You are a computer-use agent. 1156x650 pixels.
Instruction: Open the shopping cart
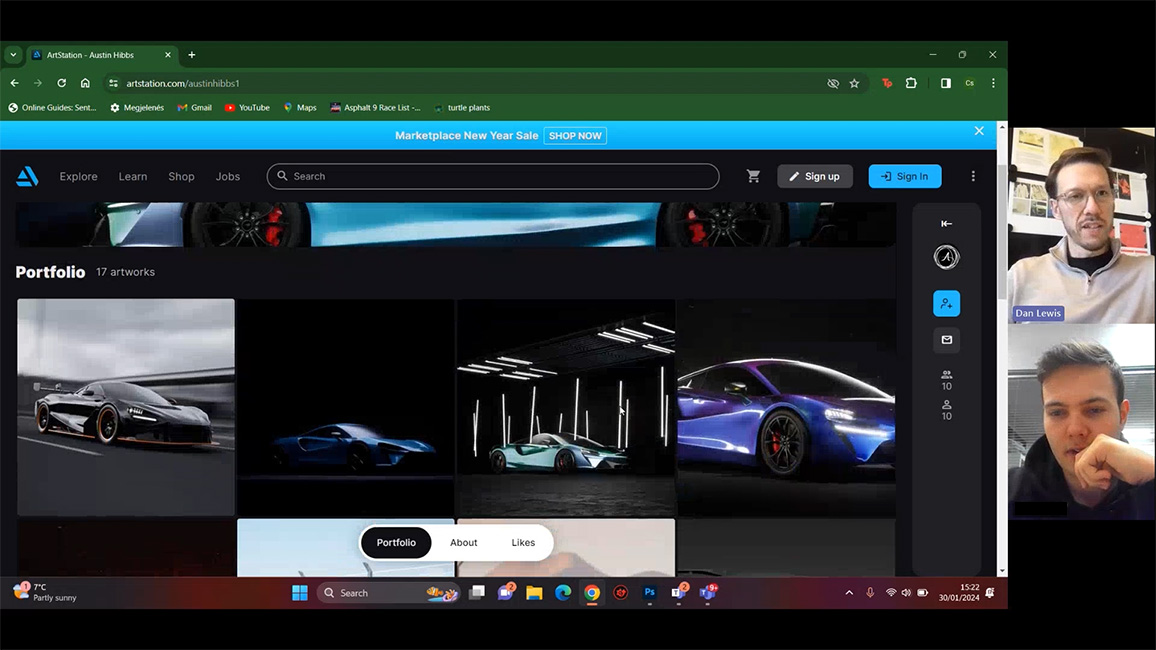click(x=753, y=176)
